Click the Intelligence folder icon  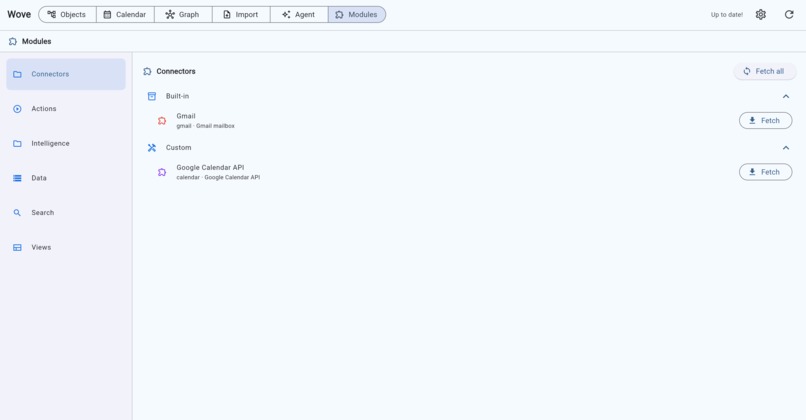(x=17, y=143)
